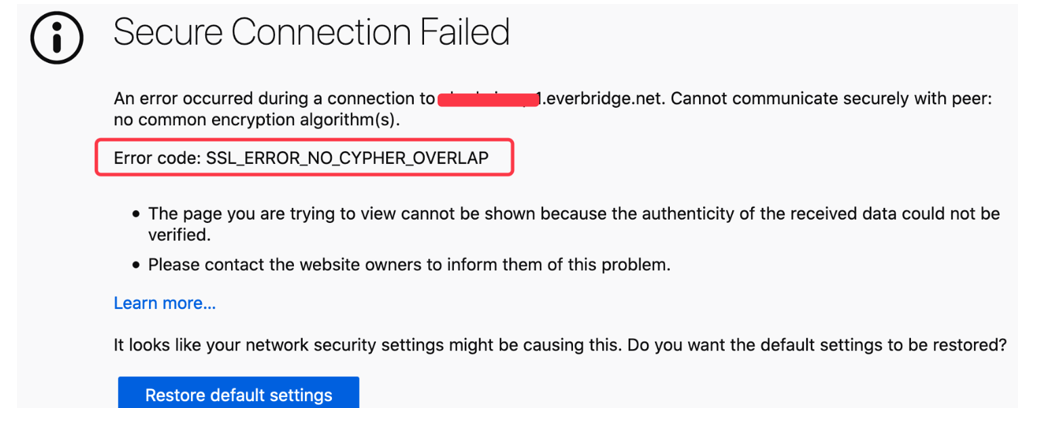Click the red redacted hostname mark
The width and height of the screenshot is (1048, 426).
487,98
